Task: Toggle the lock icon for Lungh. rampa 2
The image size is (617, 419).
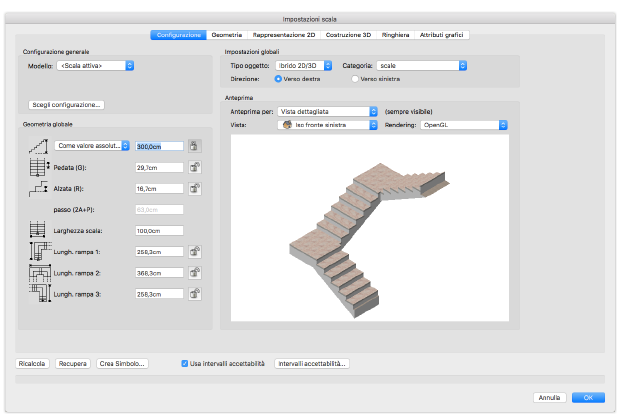Action: pos(194,273)
